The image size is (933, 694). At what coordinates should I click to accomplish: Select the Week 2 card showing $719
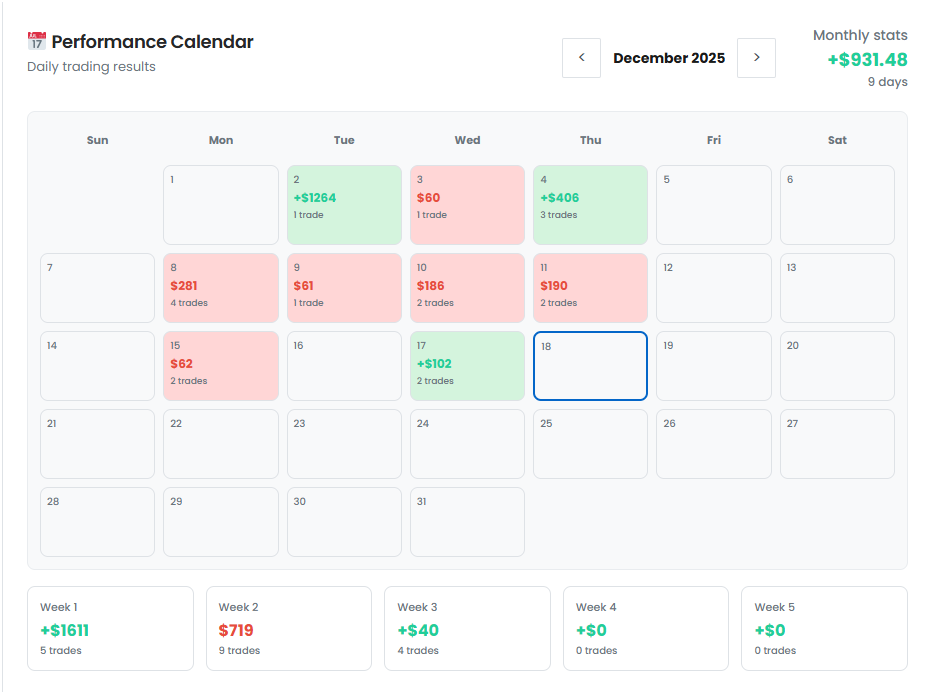tap(289, 628)
